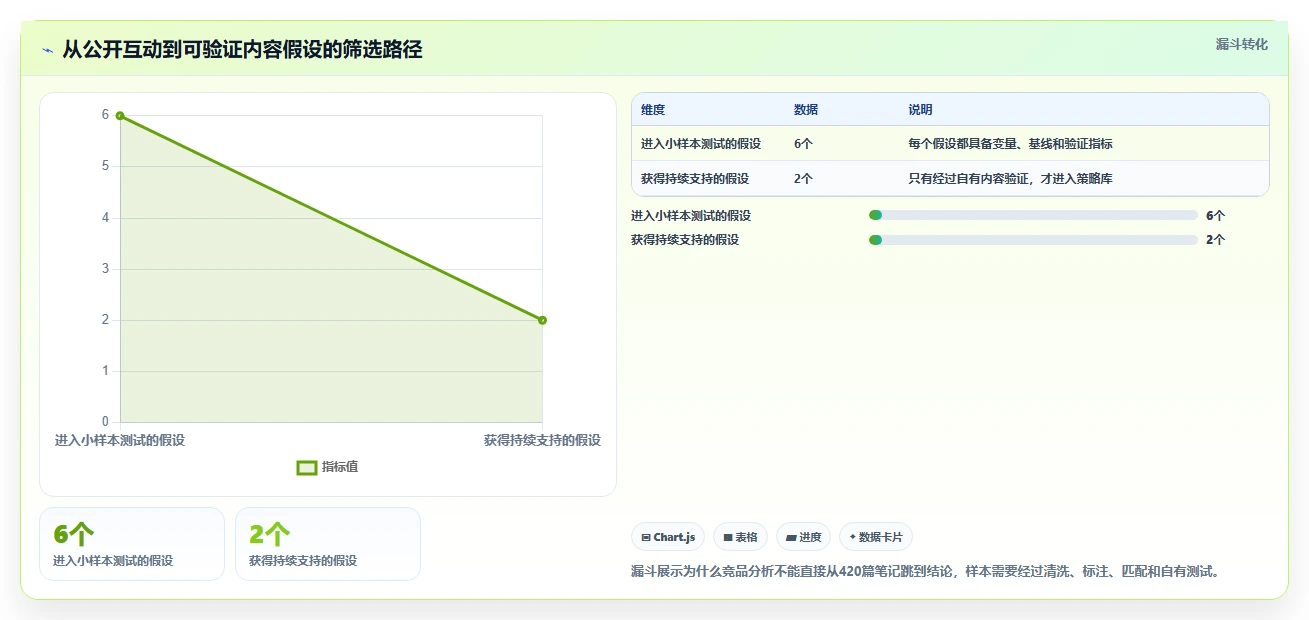Click the 说明 column header
This screenshot has width=1309, height=620.
point(920,110)
